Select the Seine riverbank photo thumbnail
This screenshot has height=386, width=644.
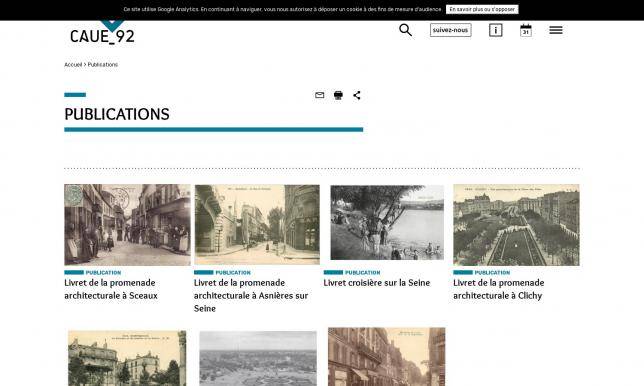point(387,222)
